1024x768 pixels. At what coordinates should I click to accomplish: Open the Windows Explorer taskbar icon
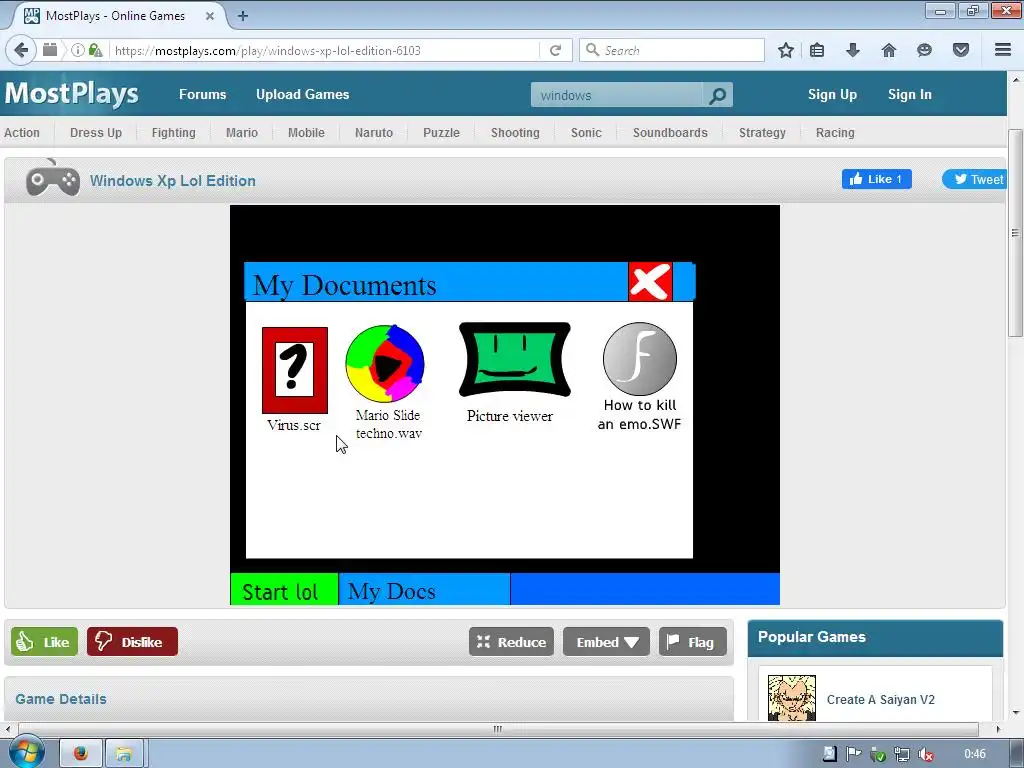point(124,754)
